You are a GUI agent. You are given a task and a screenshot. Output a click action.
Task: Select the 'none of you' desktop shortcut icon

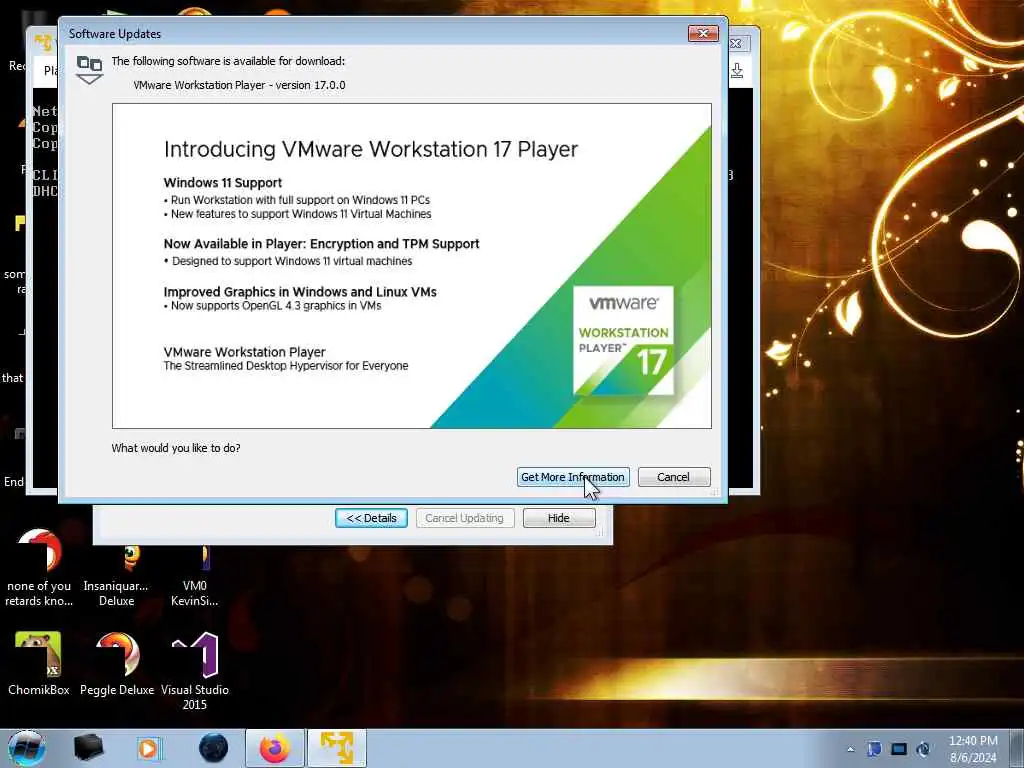click(x=39, y=568)
